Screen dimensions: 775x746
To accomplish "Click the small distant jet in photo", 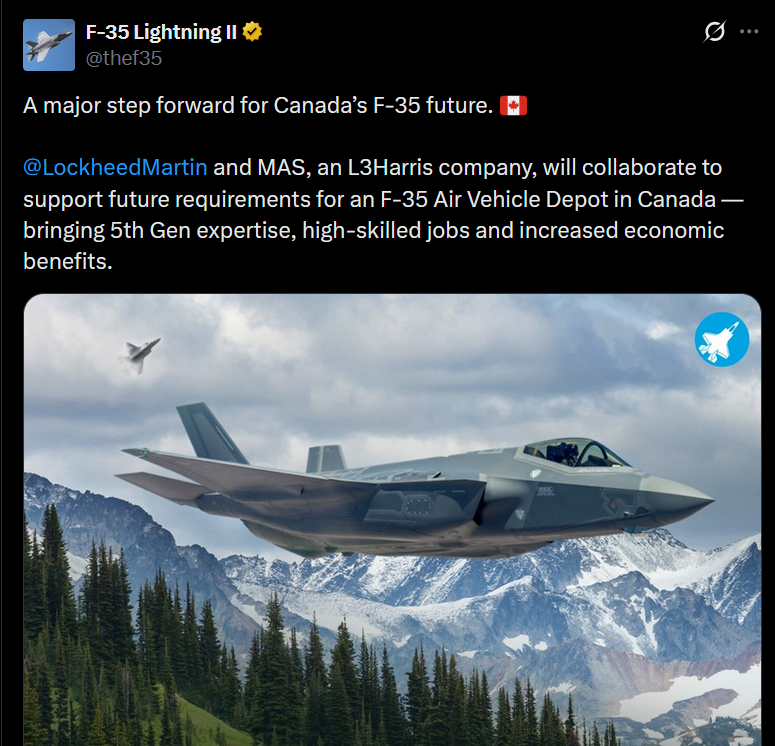I will coord(140,354).
